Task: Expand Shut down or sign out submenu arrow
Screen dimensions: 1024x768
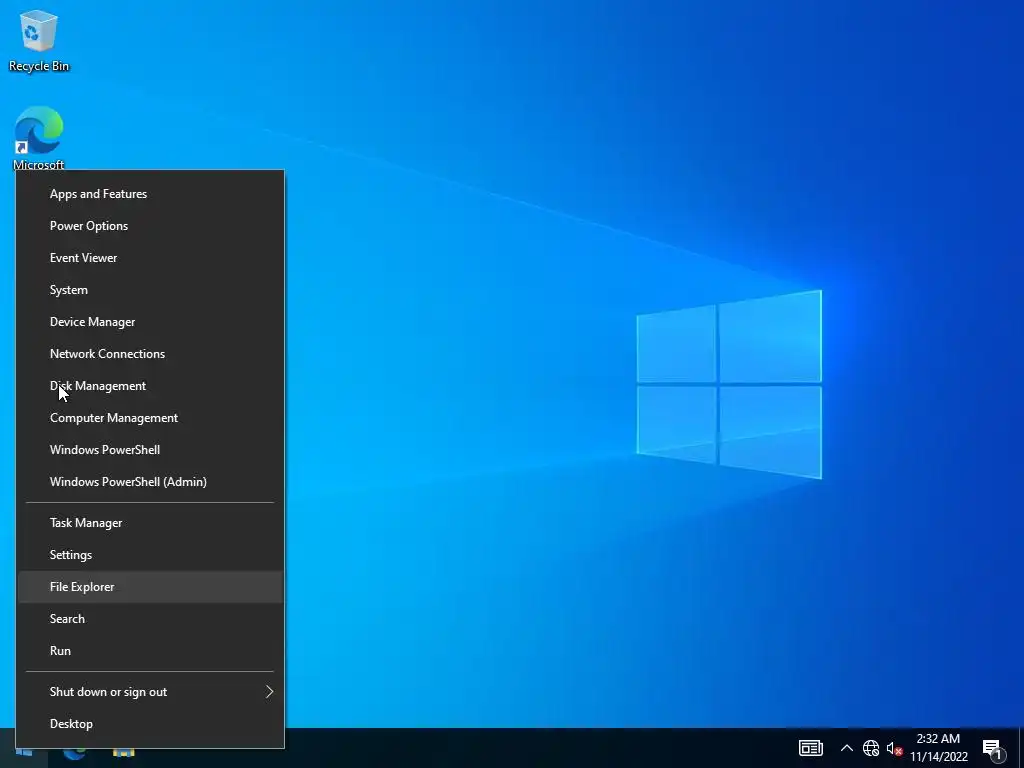Action: tap(269, 692)
